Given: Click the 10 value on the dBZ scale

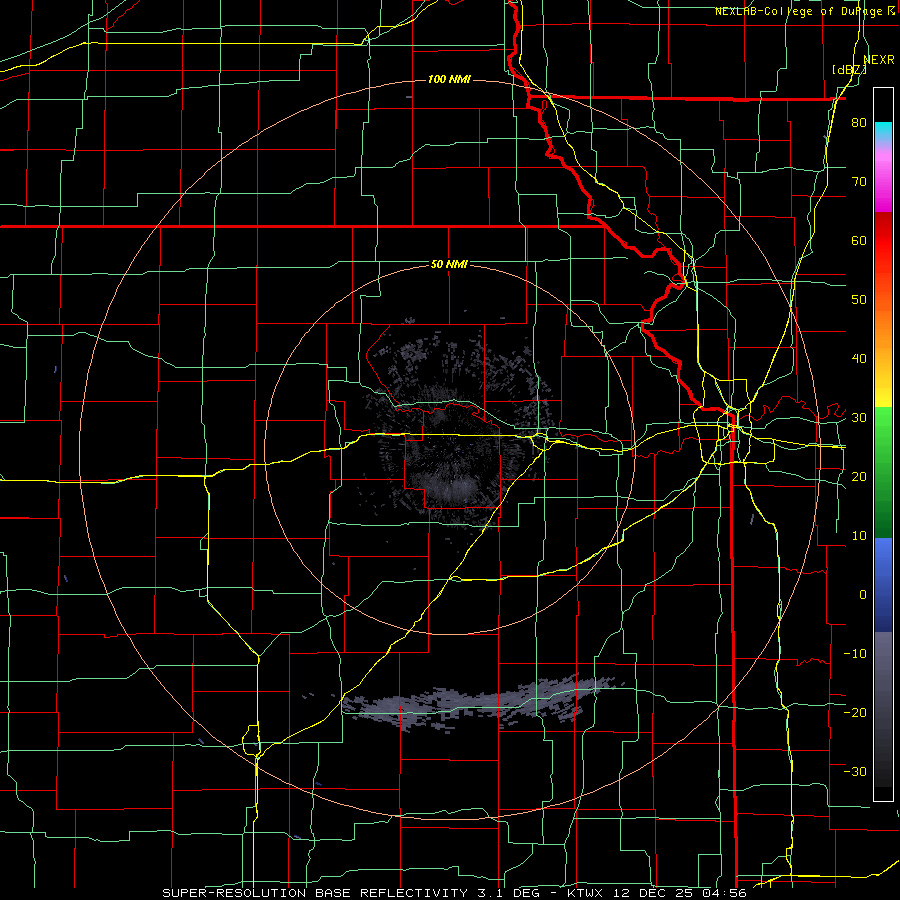Looking at the screenshot, I should [859, 536].
